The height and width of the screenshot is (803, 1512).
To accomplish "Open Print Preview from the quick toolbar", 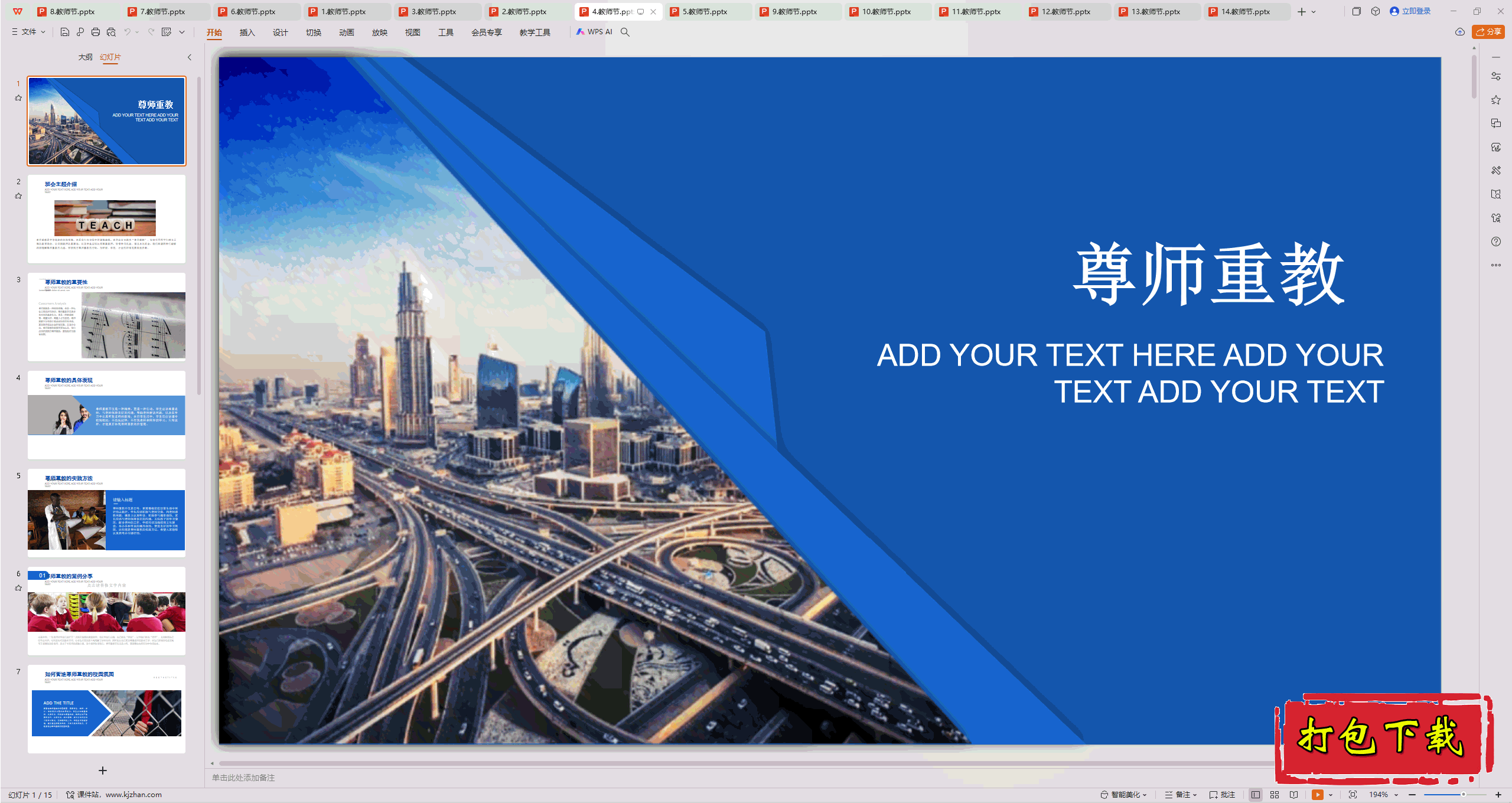I will (111, 32).
